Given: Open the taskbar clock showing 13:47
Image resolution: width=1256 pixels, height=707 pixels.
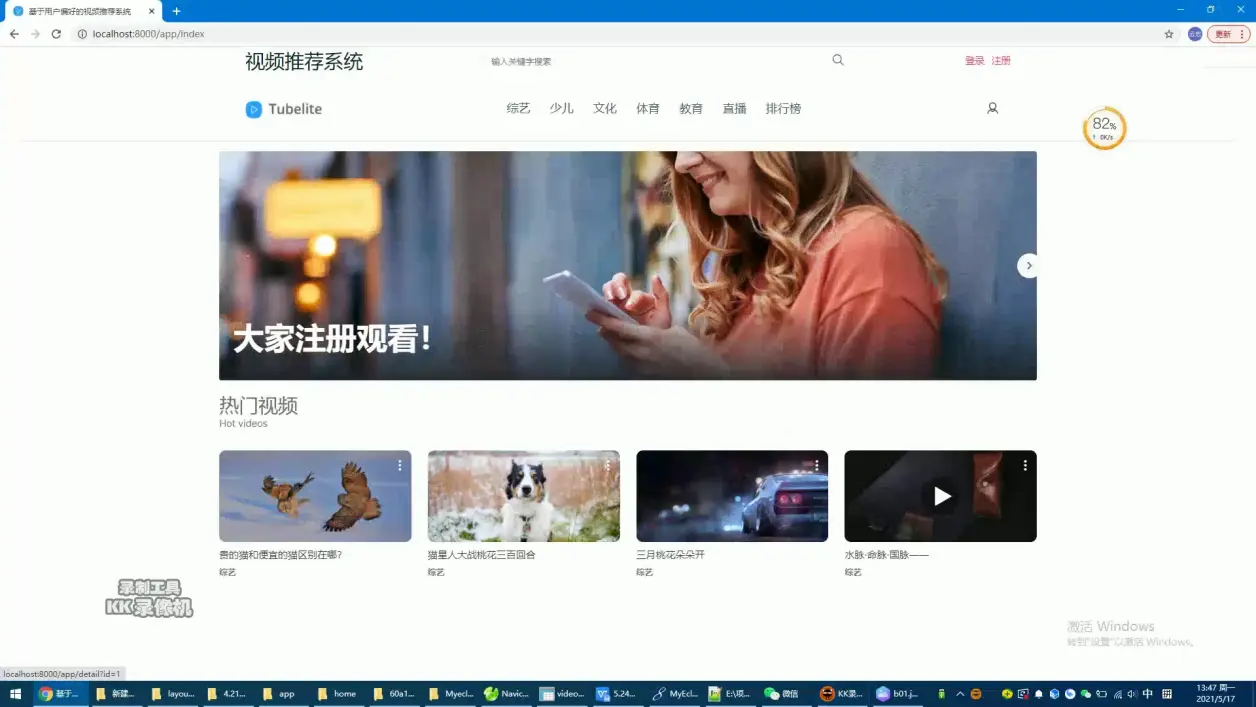Looking at the screenshot, I should [1214, 694].
